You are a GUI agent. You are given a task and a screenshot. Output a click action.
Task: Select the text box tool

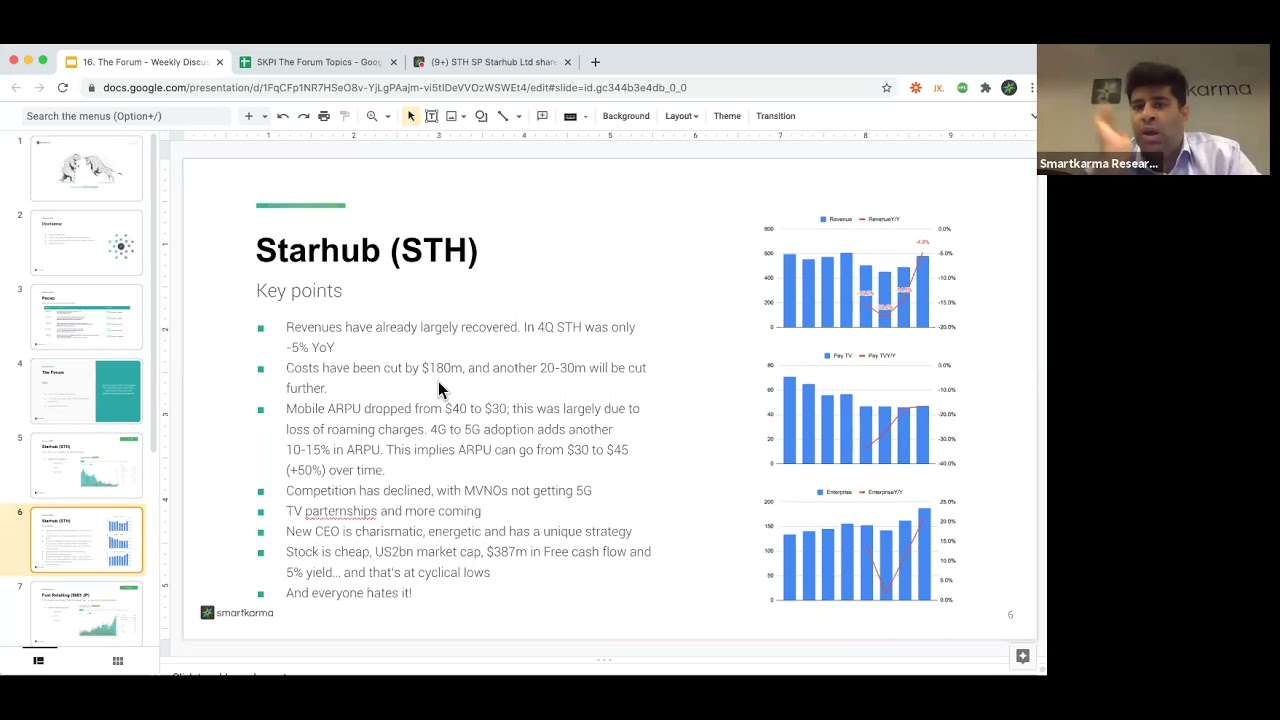tap(432, 116)
